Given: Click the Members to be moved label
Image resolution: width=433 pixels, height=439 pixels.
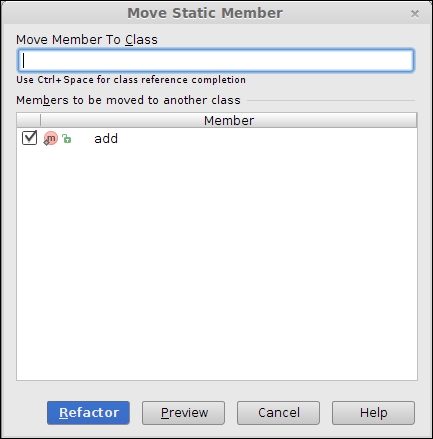Looking at the screenshot, I should [x=128, y=100].
